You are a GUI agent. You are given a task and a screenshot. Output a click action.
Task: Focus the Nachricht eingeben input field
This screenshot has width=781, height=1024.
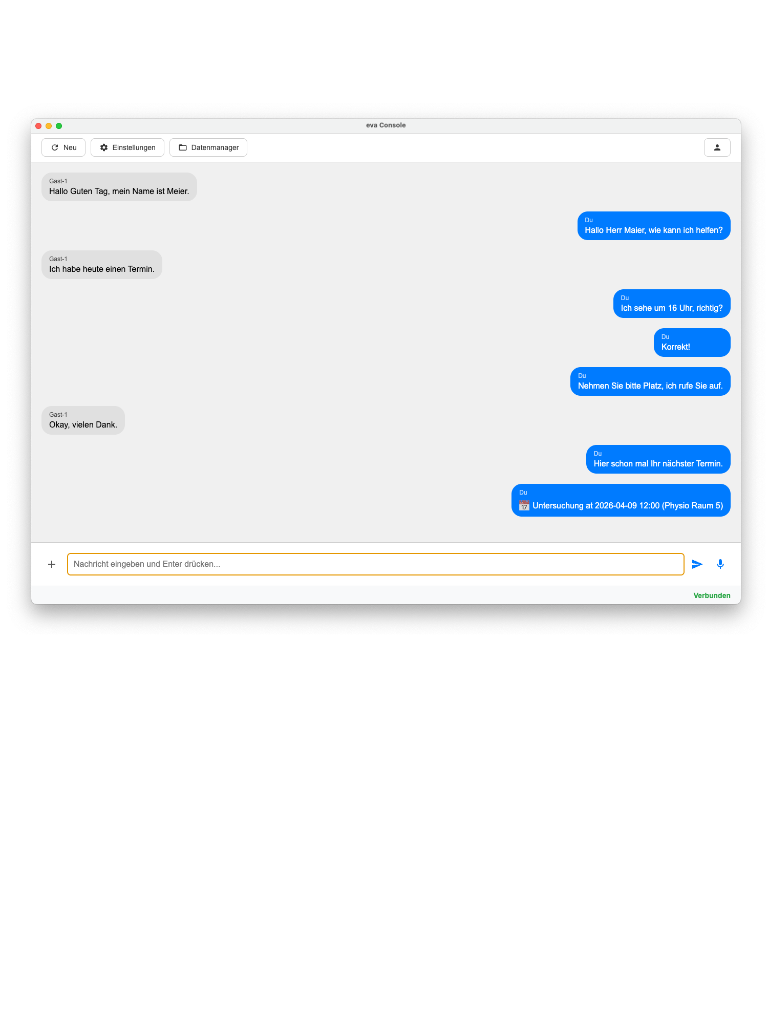(375, 564)
